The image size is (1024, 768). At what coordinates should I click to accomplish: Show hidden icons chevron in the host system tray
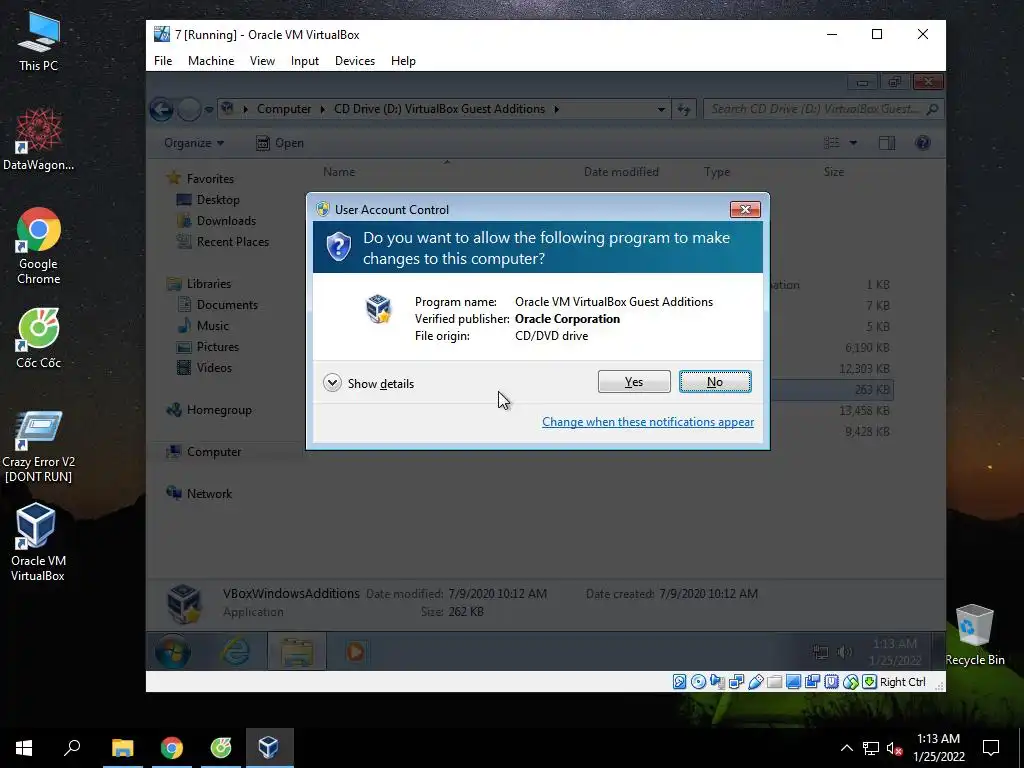tap(846, 748)
